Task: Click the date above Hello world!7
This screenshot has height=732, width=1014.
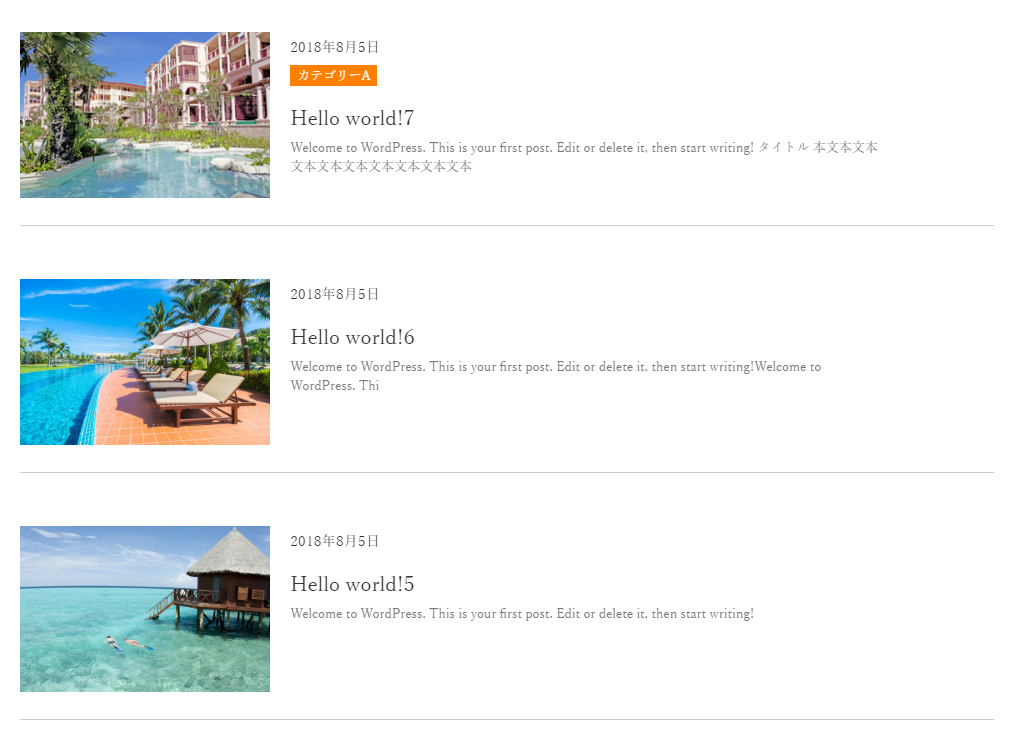Action: pos(334,47)
